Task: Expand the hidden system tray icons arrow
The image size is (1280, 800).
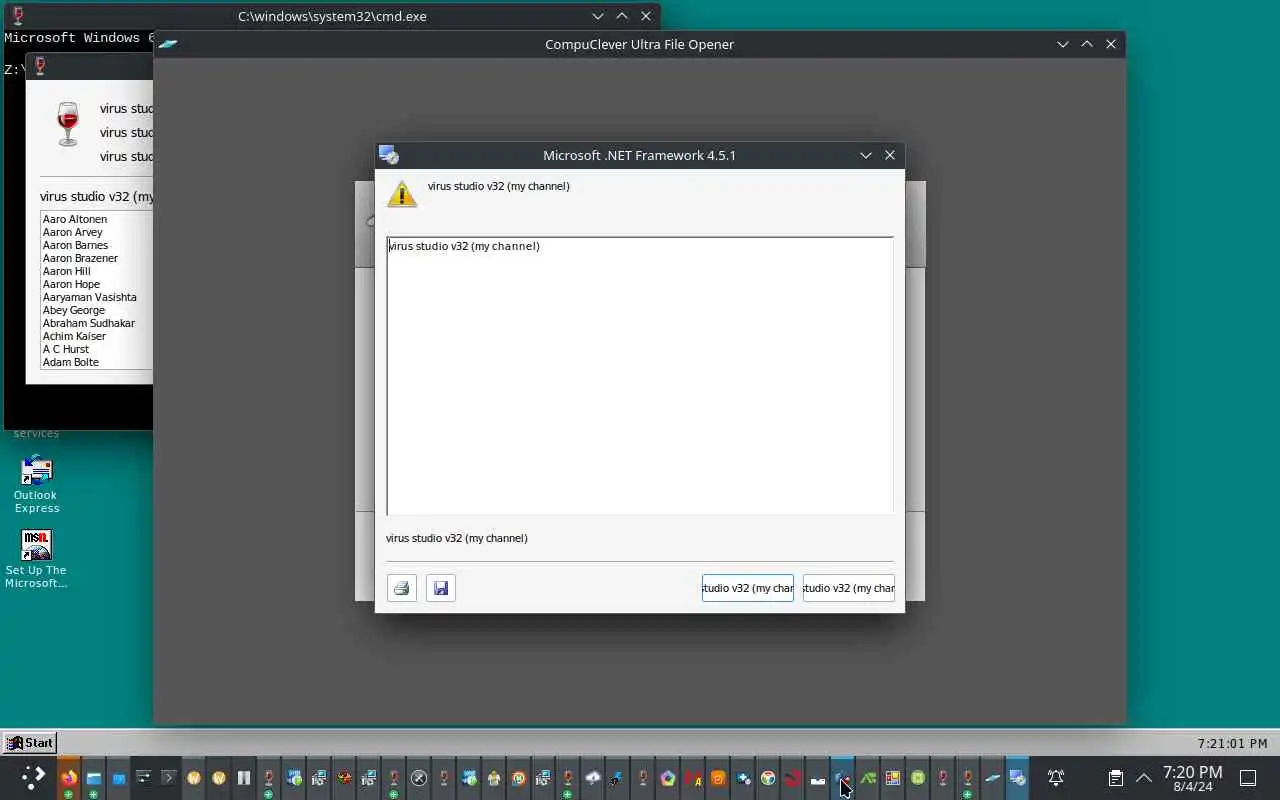Action: tap(1144, 777)
